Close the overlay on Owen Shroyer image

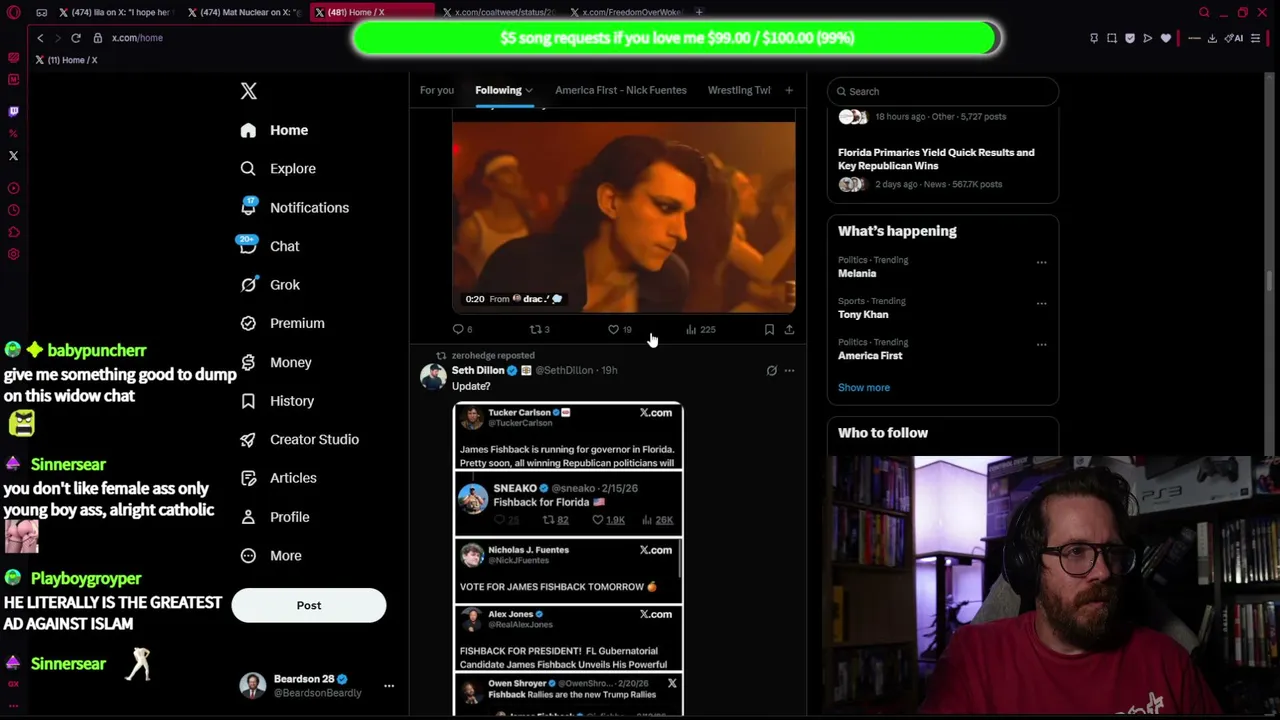point(672,684)
